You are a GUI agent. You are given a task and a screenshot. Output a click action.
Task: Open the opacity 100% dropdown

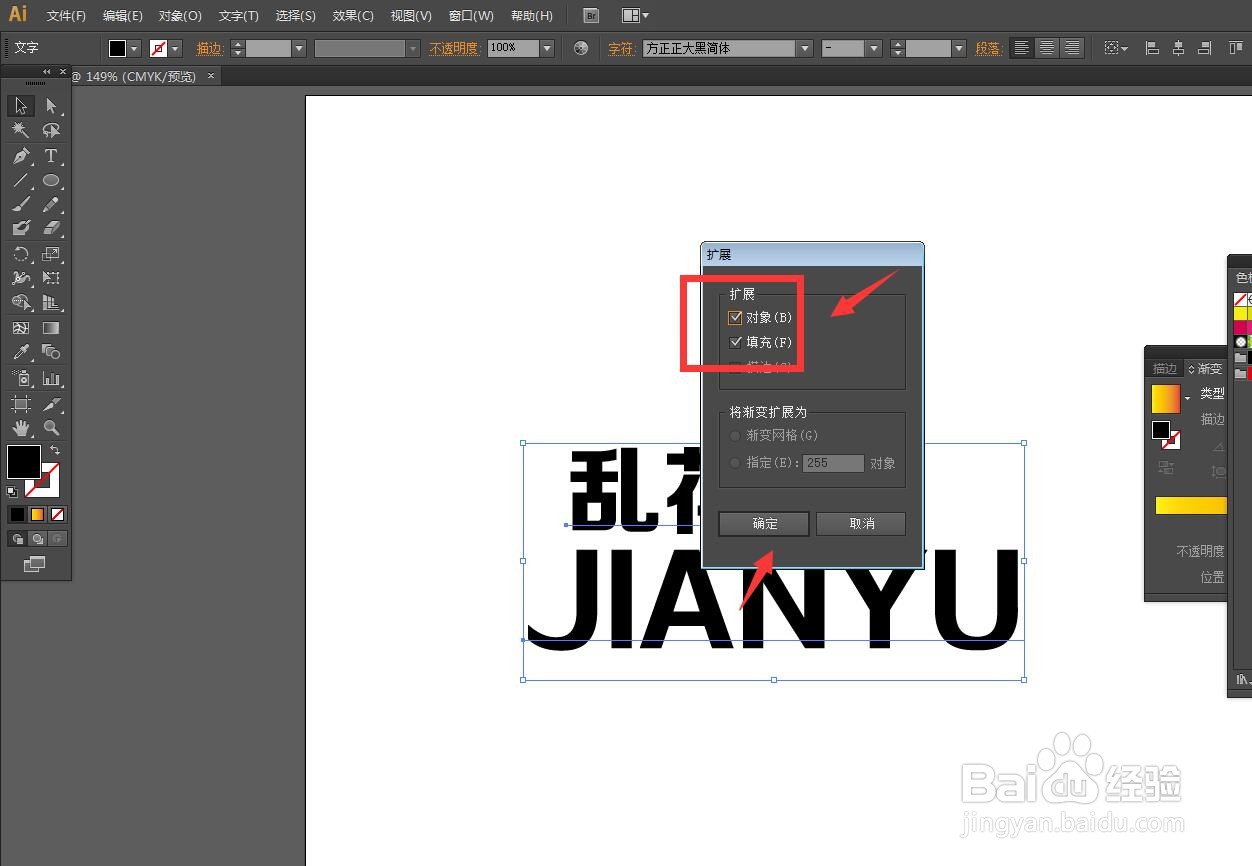[546, 47]
